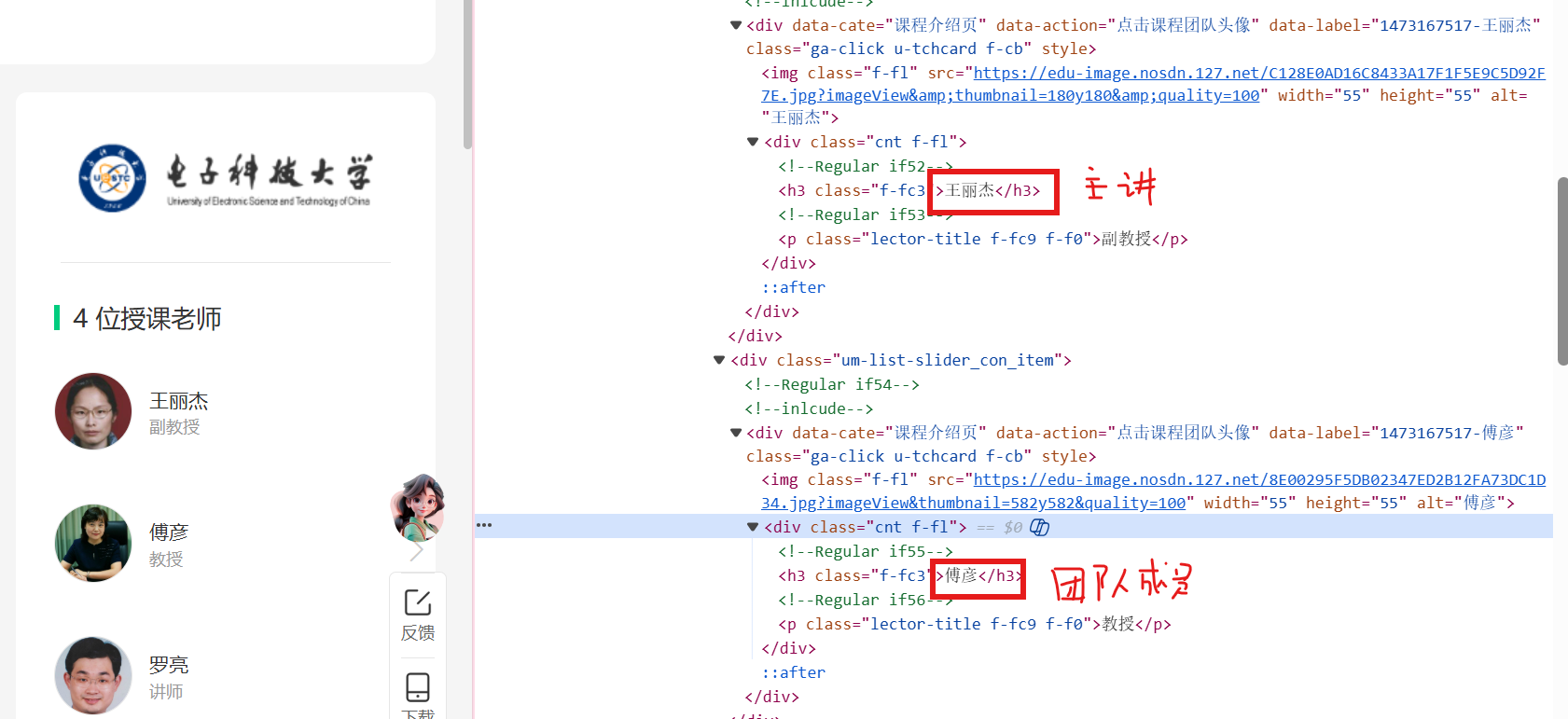
Task: Select the p lector-title element 副教授
Action: tap(983, 239)
